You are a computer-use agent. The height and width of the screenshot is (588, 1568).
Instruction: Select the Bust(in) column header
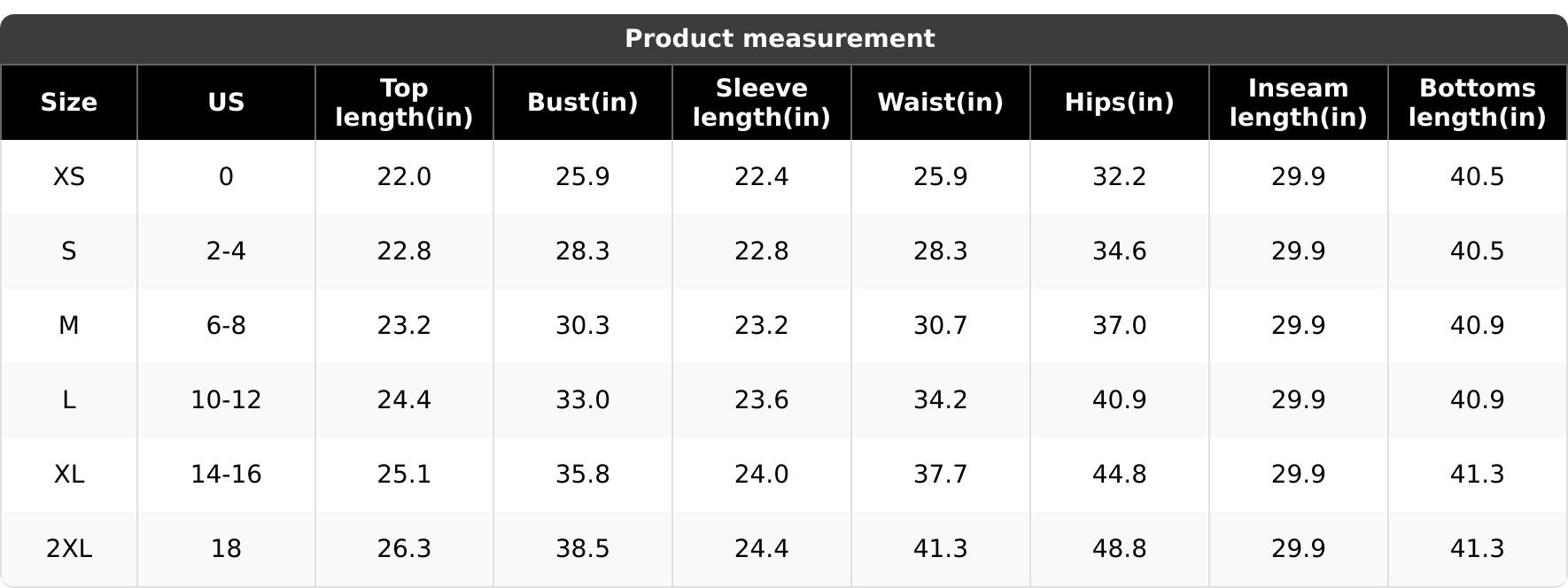pos(582,103)
